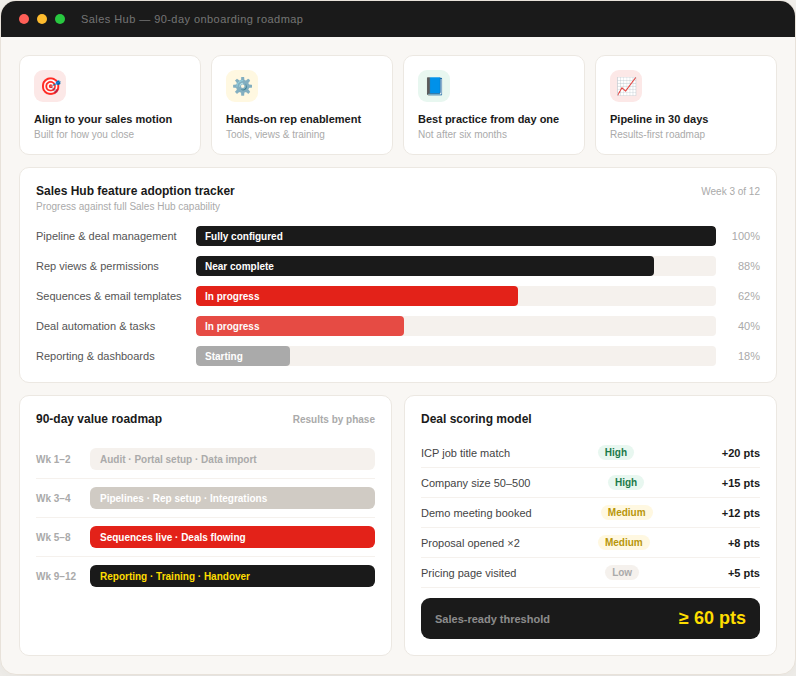The image size is (796, 676).
Task: Click High badge for Company size 50–500
Action: point(625,482)
